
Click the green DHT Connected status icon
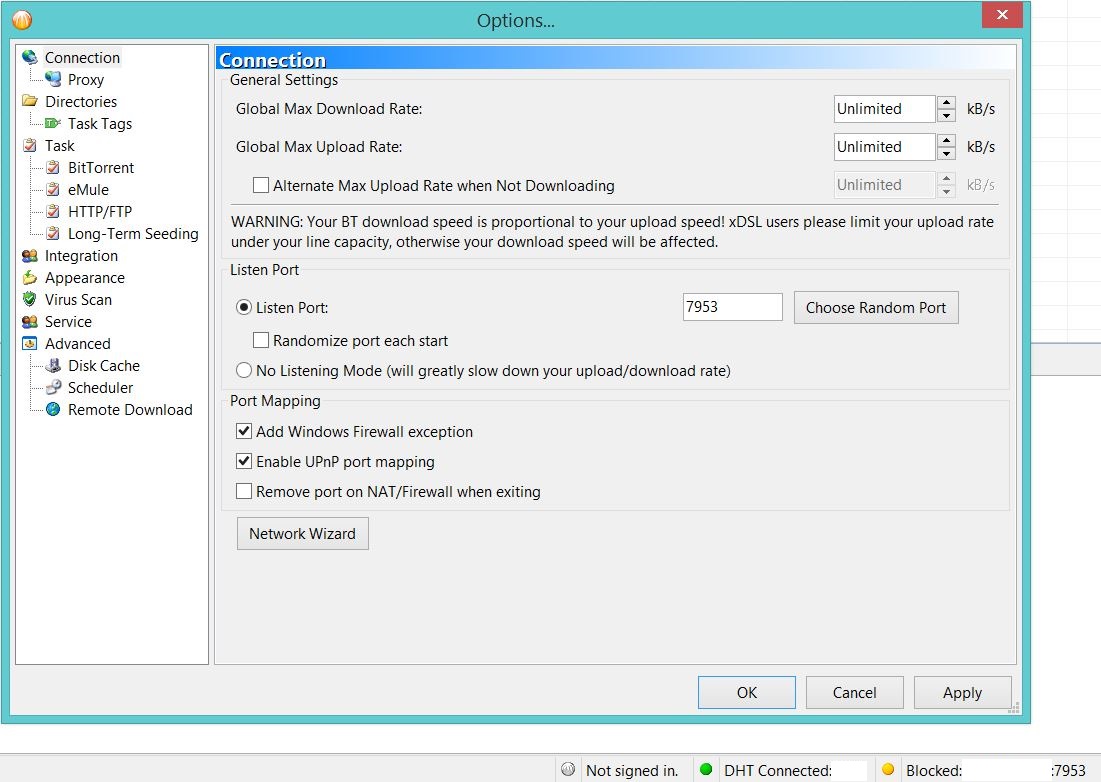706,770
